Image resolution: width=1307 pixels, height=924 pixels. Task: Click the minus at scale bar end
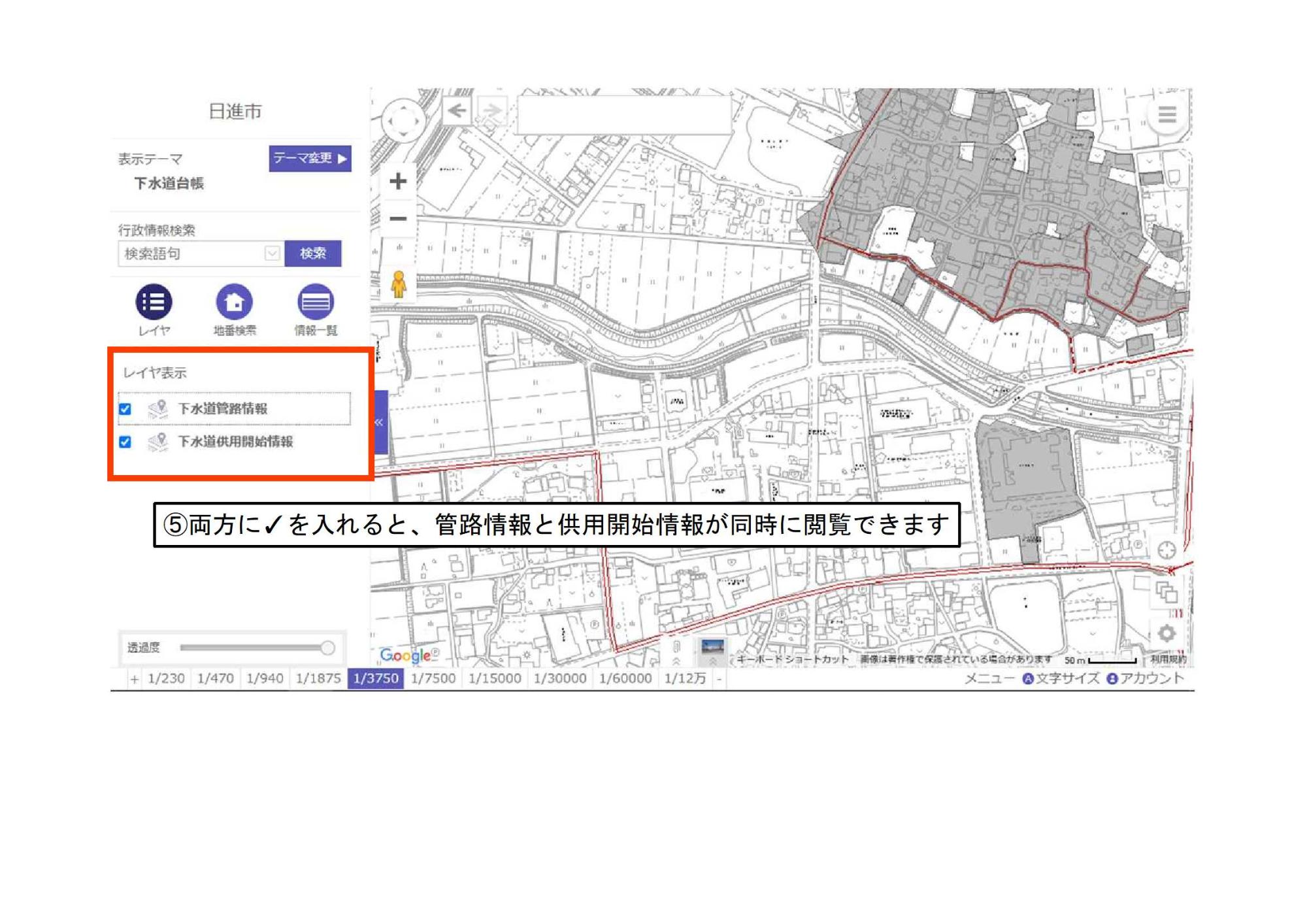[x=719, y=679]
